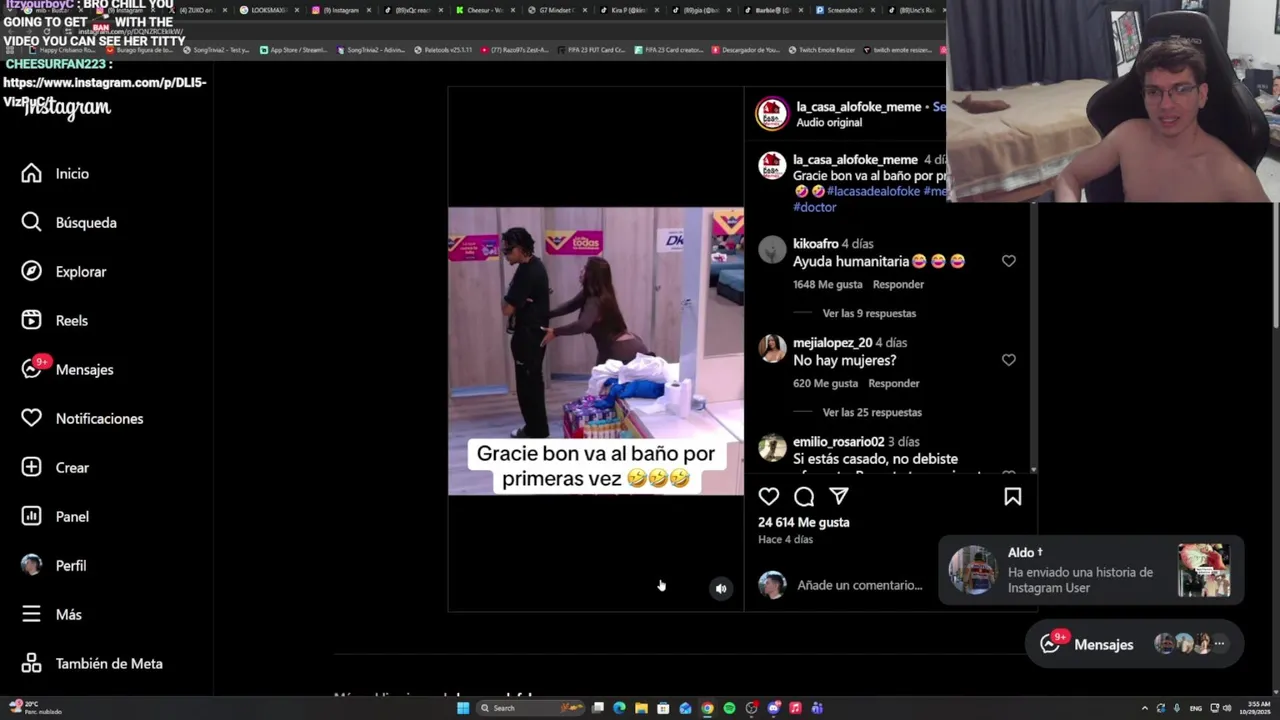Save post with bookmark icon

click(1012, 496)
